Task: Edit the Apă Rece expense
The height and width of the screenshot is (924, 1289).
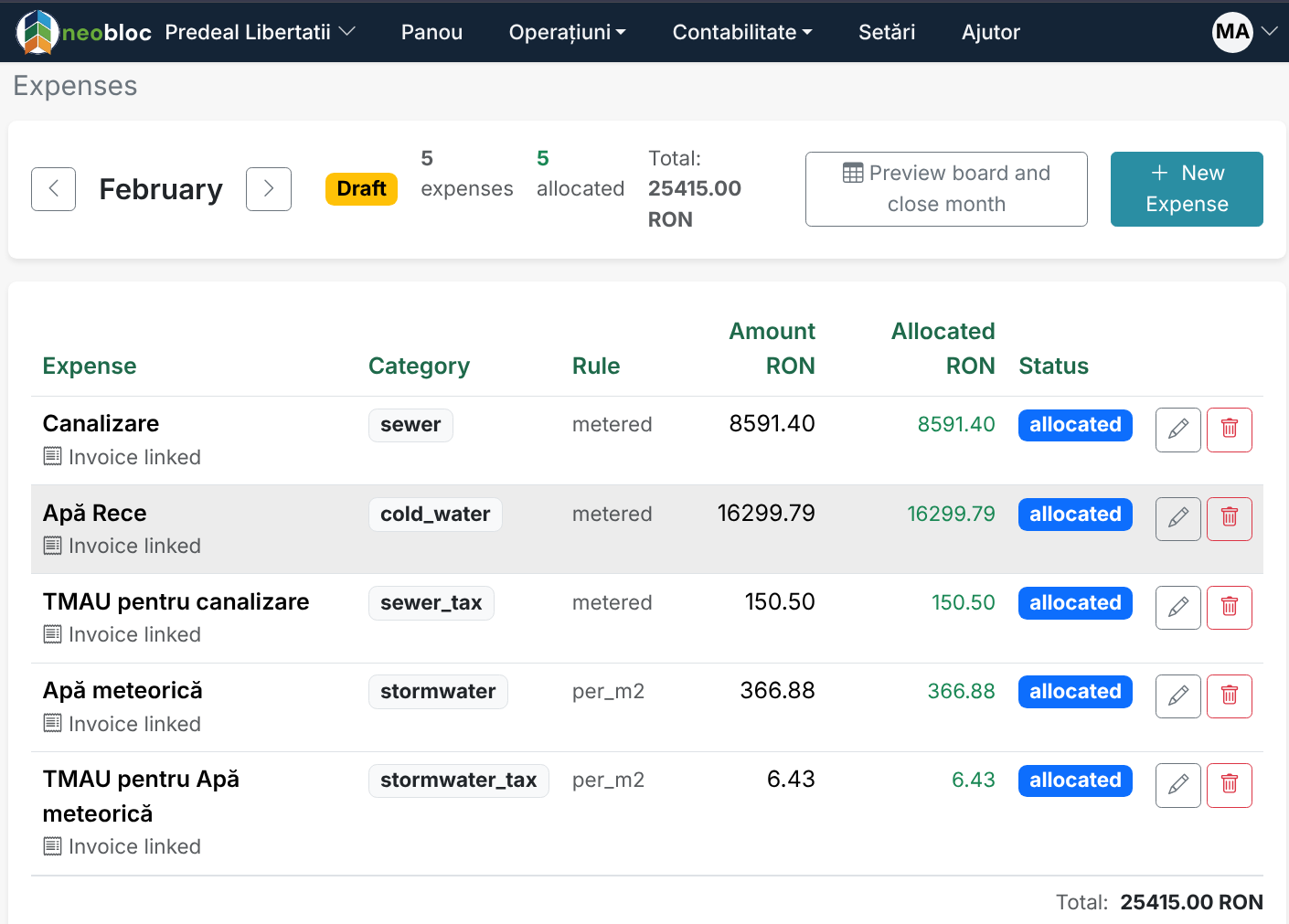Action: (1178, 518)
